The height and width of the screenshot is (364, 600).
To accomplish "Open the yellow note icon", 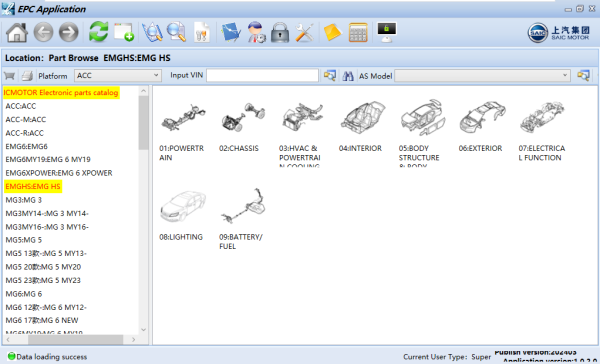I will pos(332,32).
